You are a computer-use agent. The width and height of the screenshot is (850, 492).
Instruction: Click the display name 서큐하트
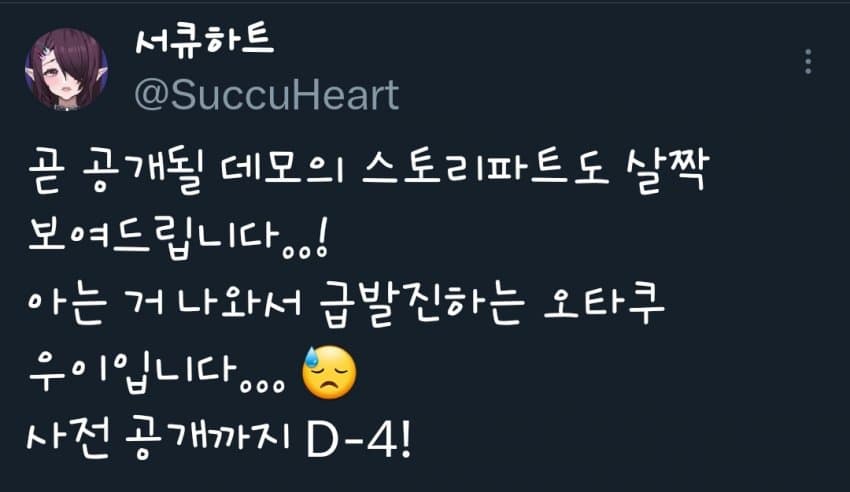[204, 41]
